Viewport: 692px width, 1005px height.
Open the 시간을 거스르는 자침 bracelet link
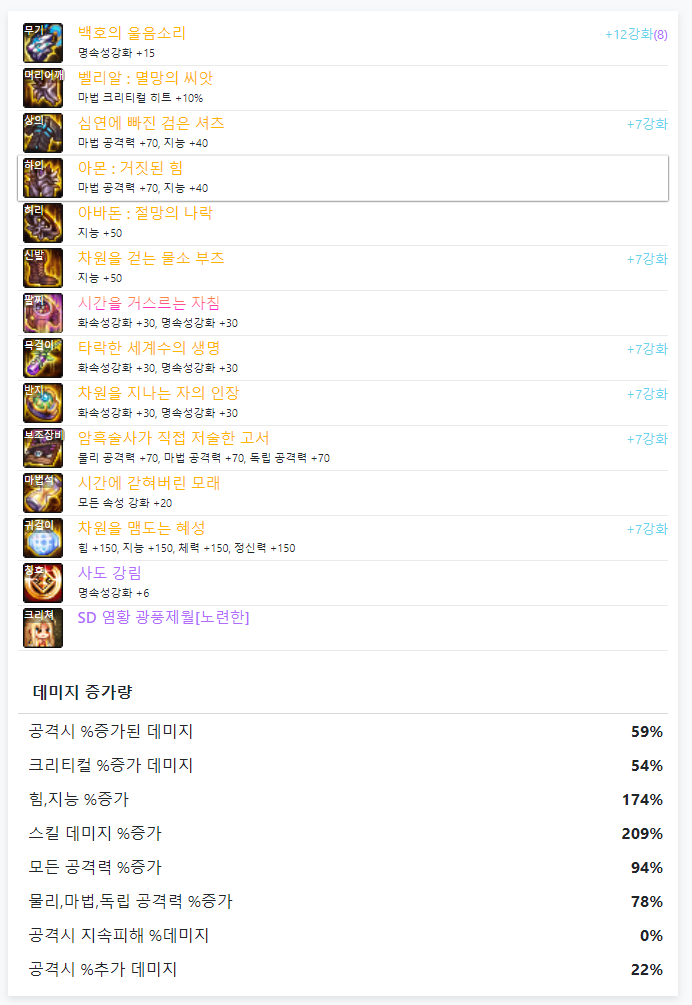point(149,303)
